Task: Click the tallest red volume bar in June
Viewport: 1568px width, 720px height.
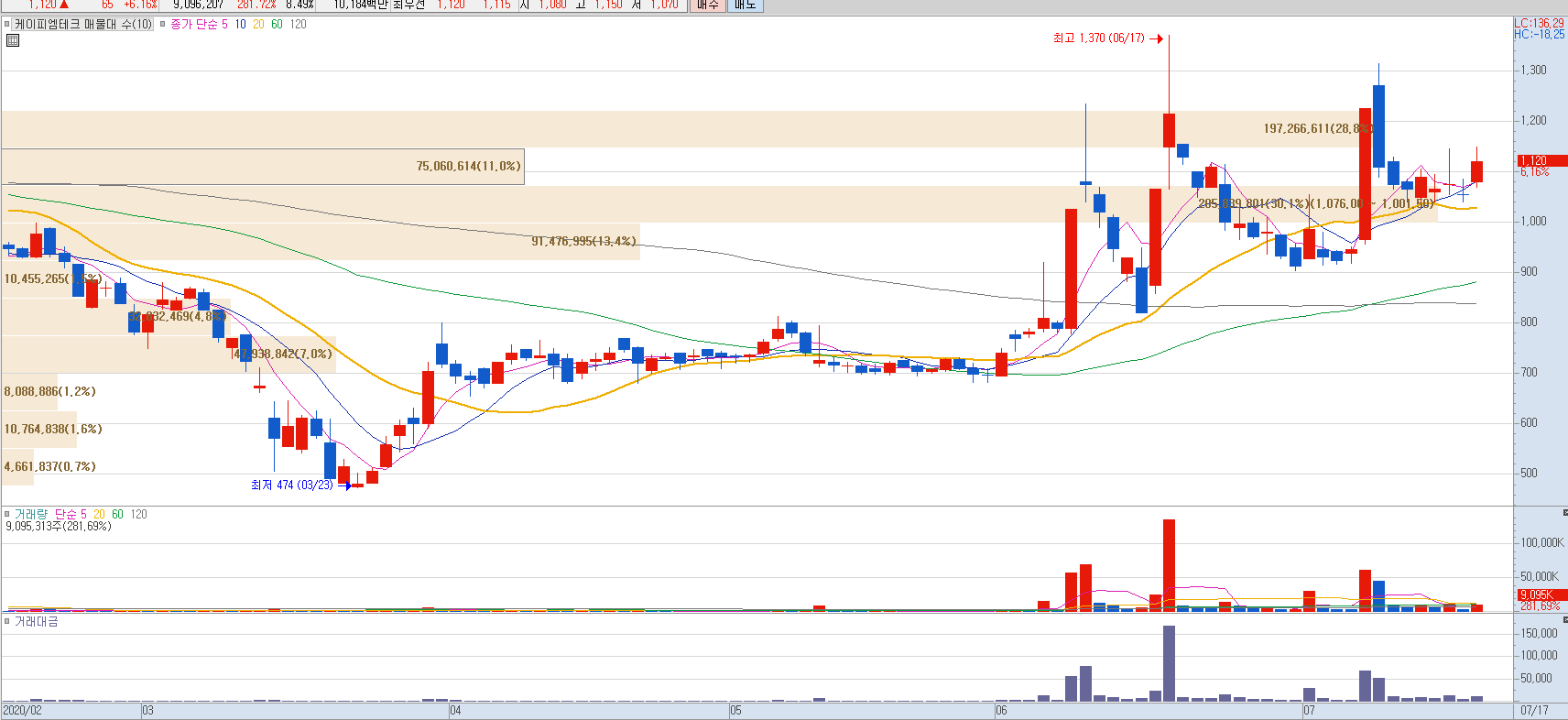Action: (x=1169, y=564)
